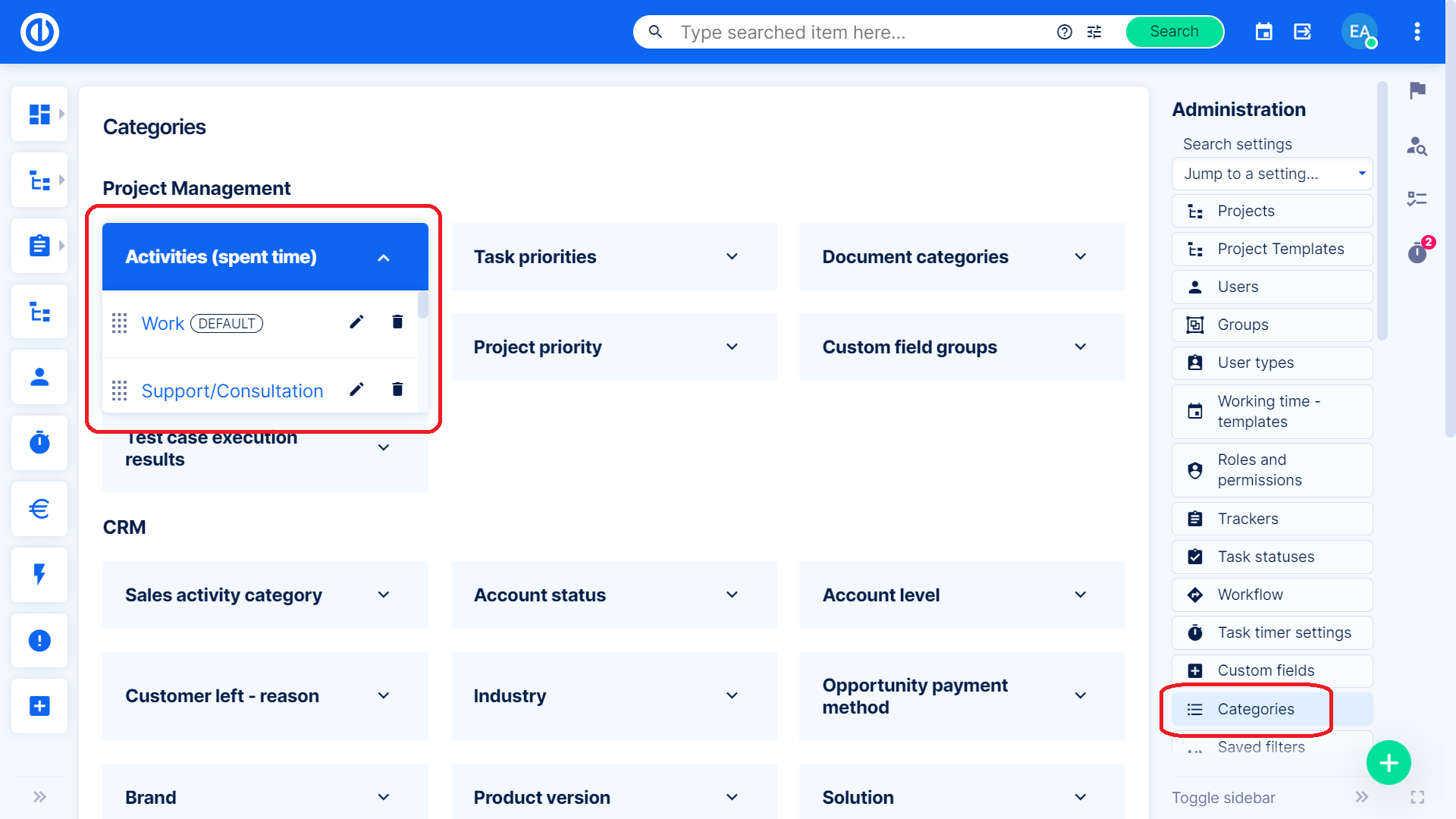The width and height of the screenshot is (1456, 819).
Task: Open the Support/Consultation link
Action: 232,391
